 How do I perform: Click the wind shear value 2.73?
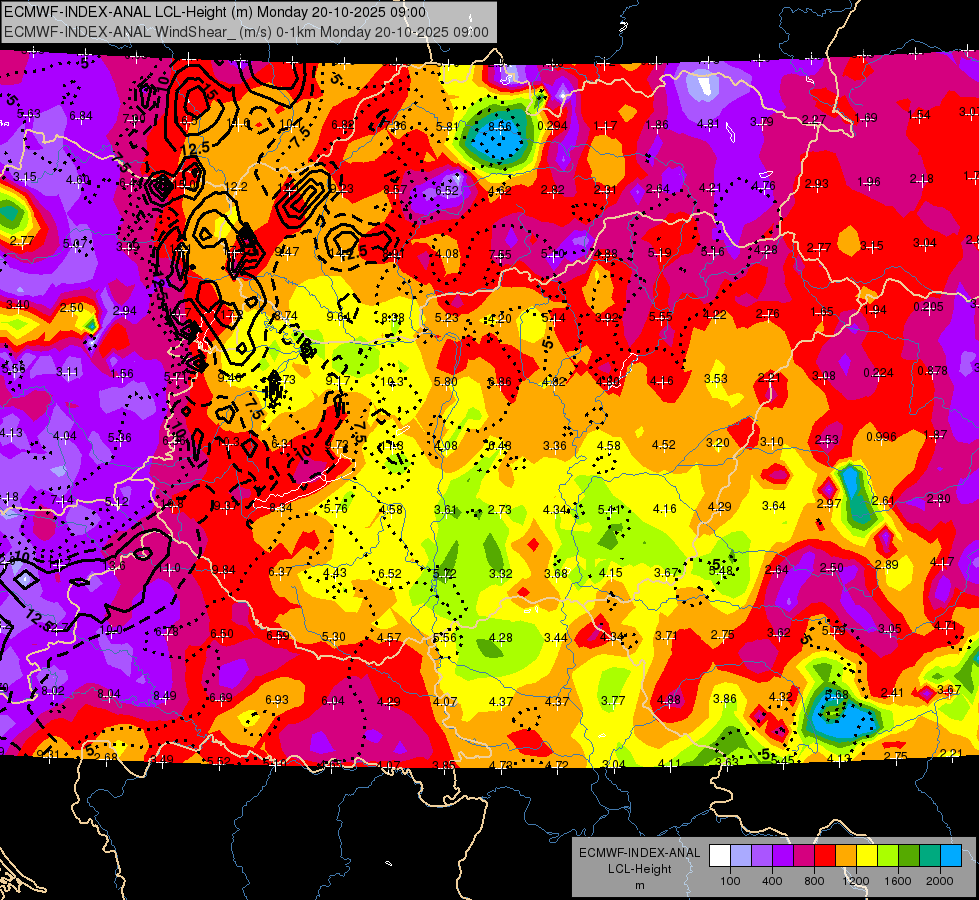coord(499,510)
